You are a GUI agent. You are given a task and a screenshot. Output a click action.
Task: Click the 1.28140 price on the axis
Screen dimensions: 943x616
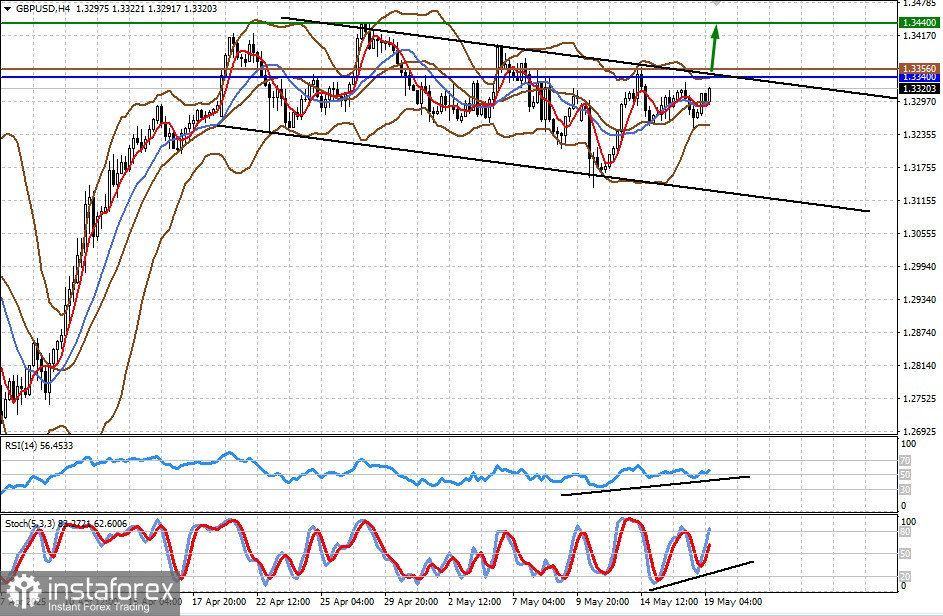click(920, 366)
